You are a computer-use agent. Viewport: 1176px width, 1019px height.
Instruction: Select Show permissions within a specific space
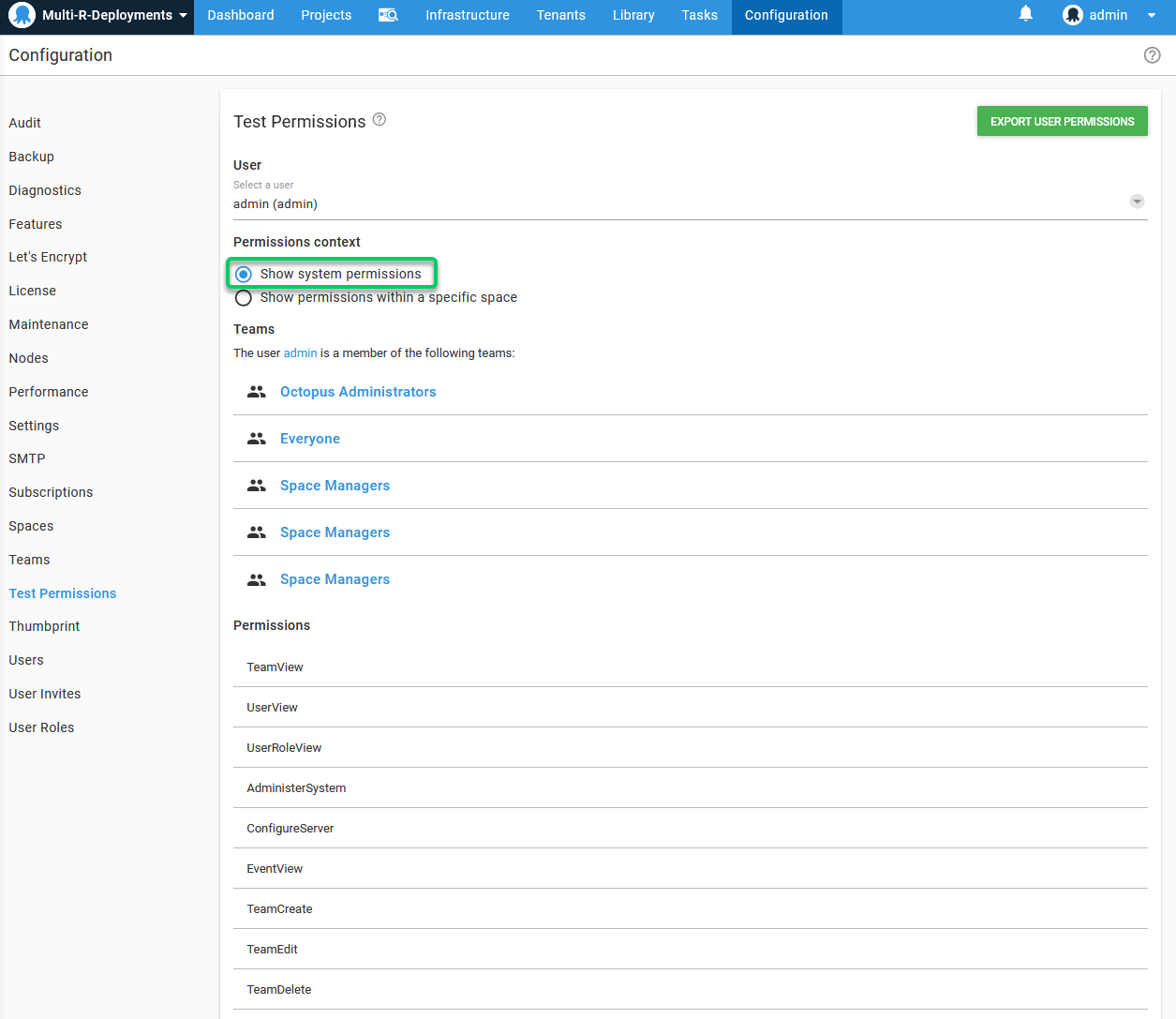point(244,297)
